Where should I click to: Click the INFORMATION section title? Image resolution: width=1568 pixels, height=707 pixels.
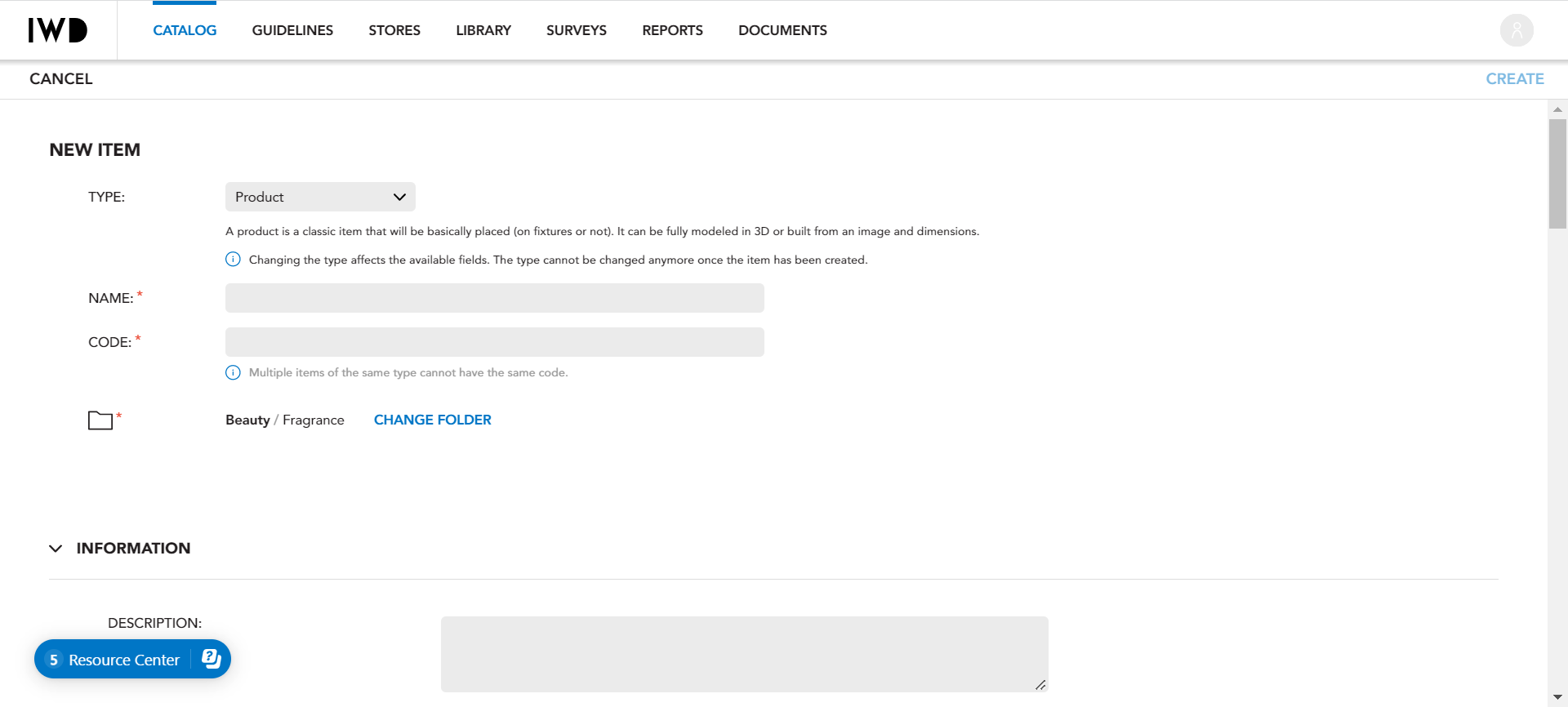click(x=133, y=549)
